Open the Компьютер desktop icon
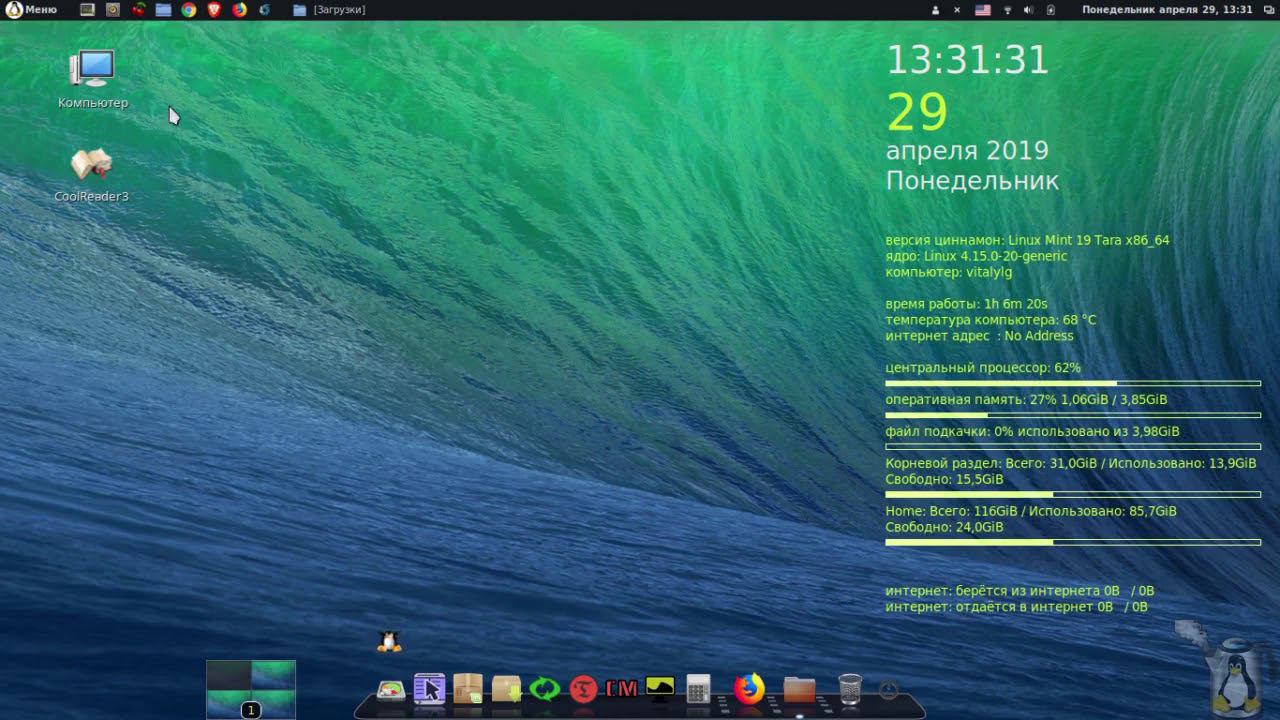Image resolution: width=1280 pixels, height=720 pixels. point(93,79)
